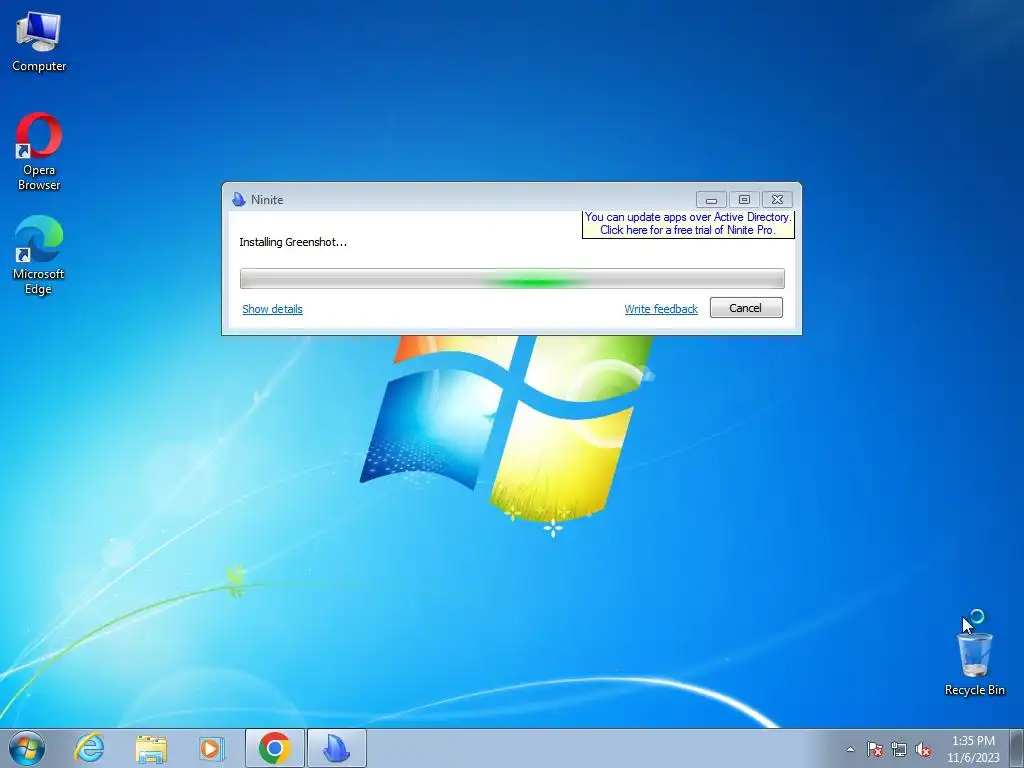
Task: Open the clock showing 1:35 PM
Action: click(973, 749)
